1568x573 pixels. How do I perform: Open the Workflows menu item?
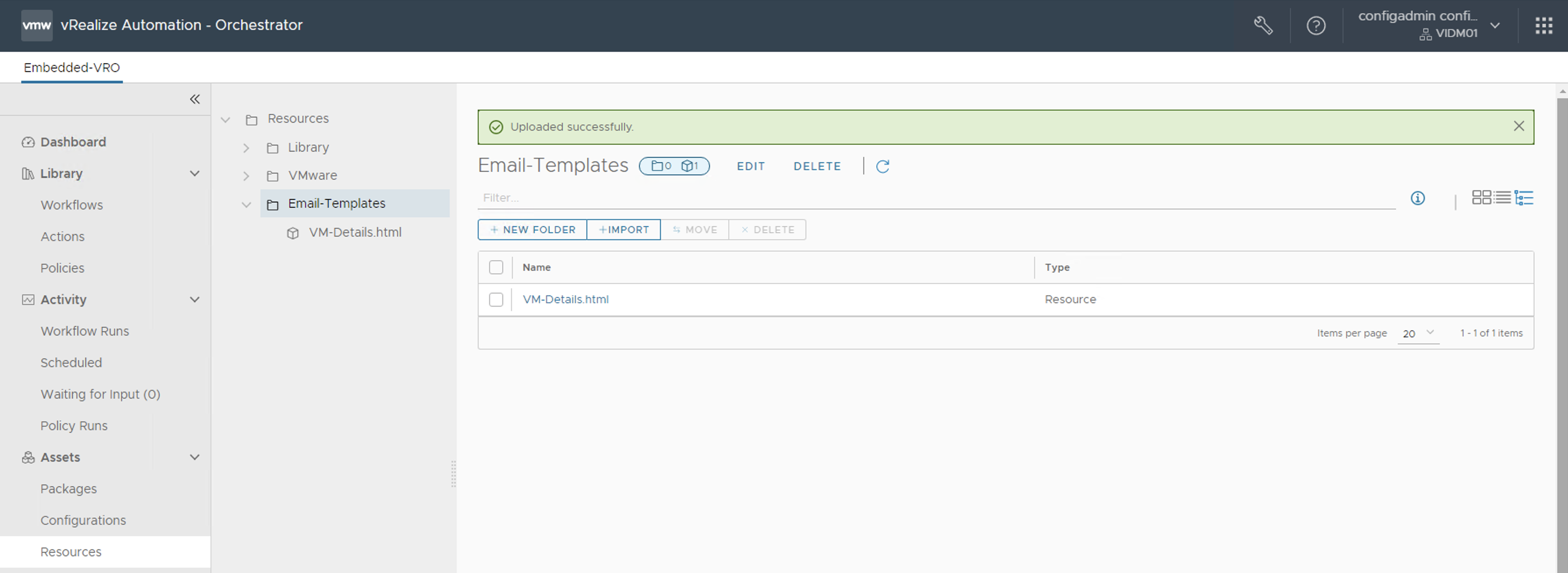click(72, 205)
